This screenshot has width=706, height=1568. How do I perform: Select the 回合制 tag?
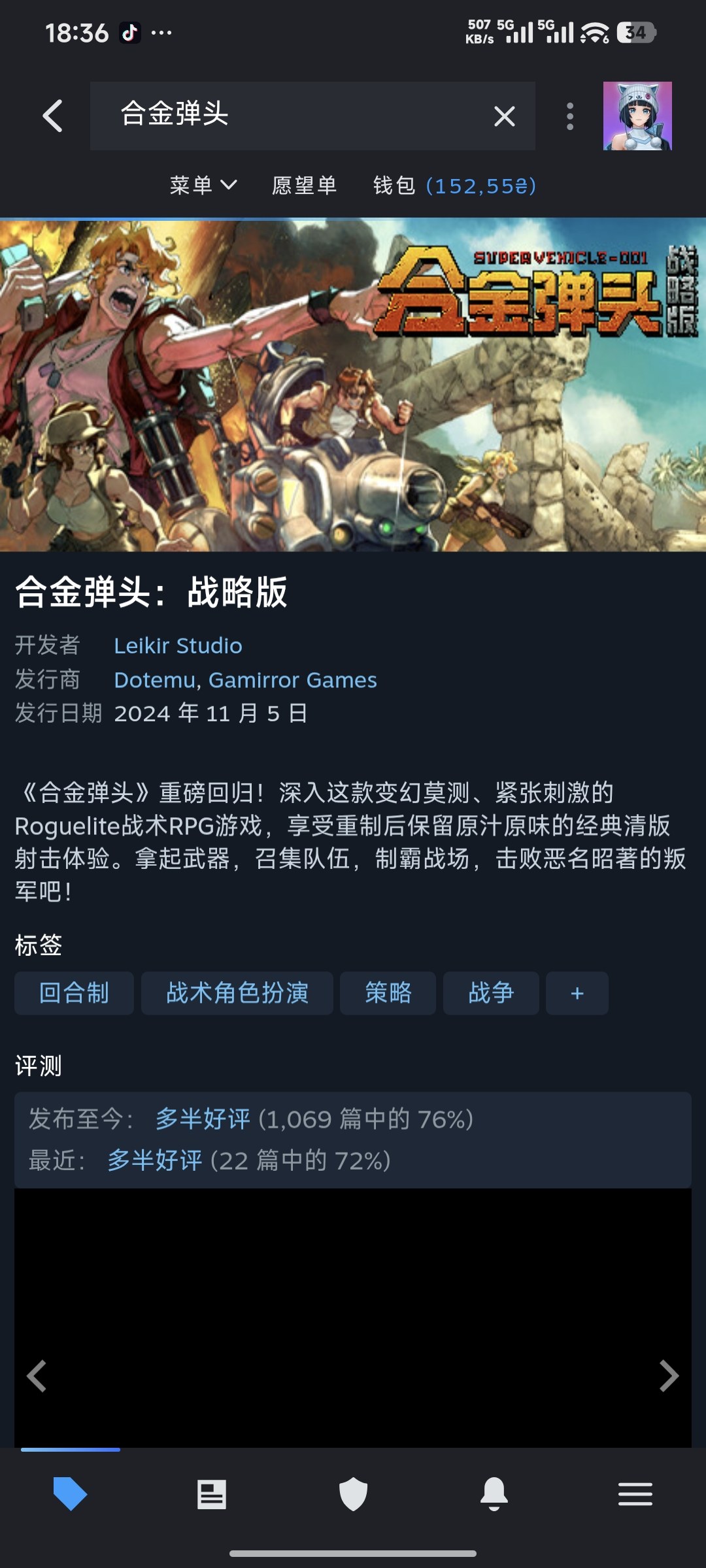pyautogui.click(x=74, y=993)
